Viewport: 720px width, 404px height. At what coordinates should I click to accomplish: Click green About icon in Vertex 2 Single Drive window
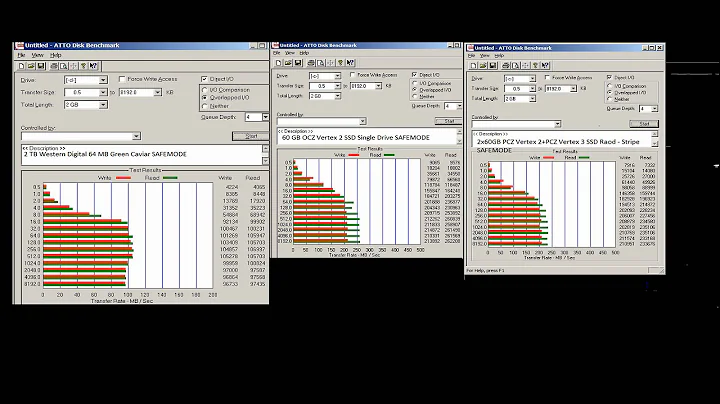coord(340,63)
